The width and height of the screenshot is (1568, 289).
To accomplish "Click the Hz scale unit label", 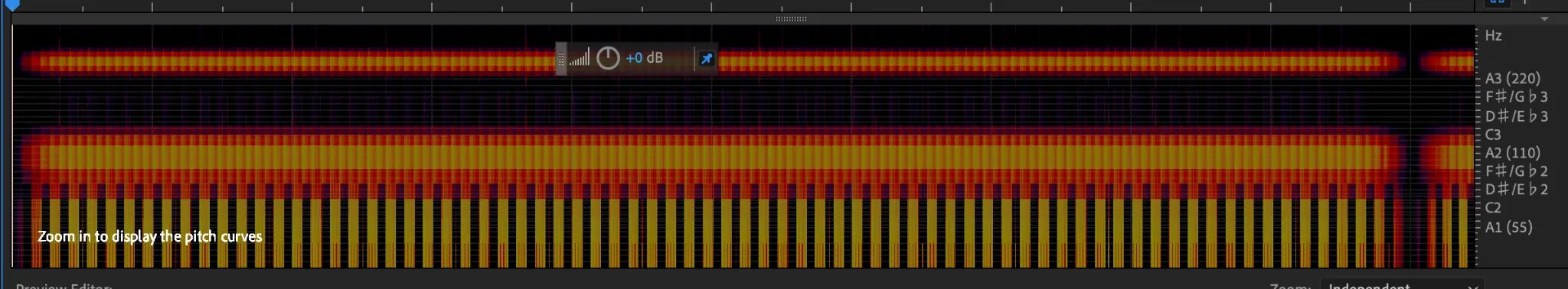I will click(1493, 35).
